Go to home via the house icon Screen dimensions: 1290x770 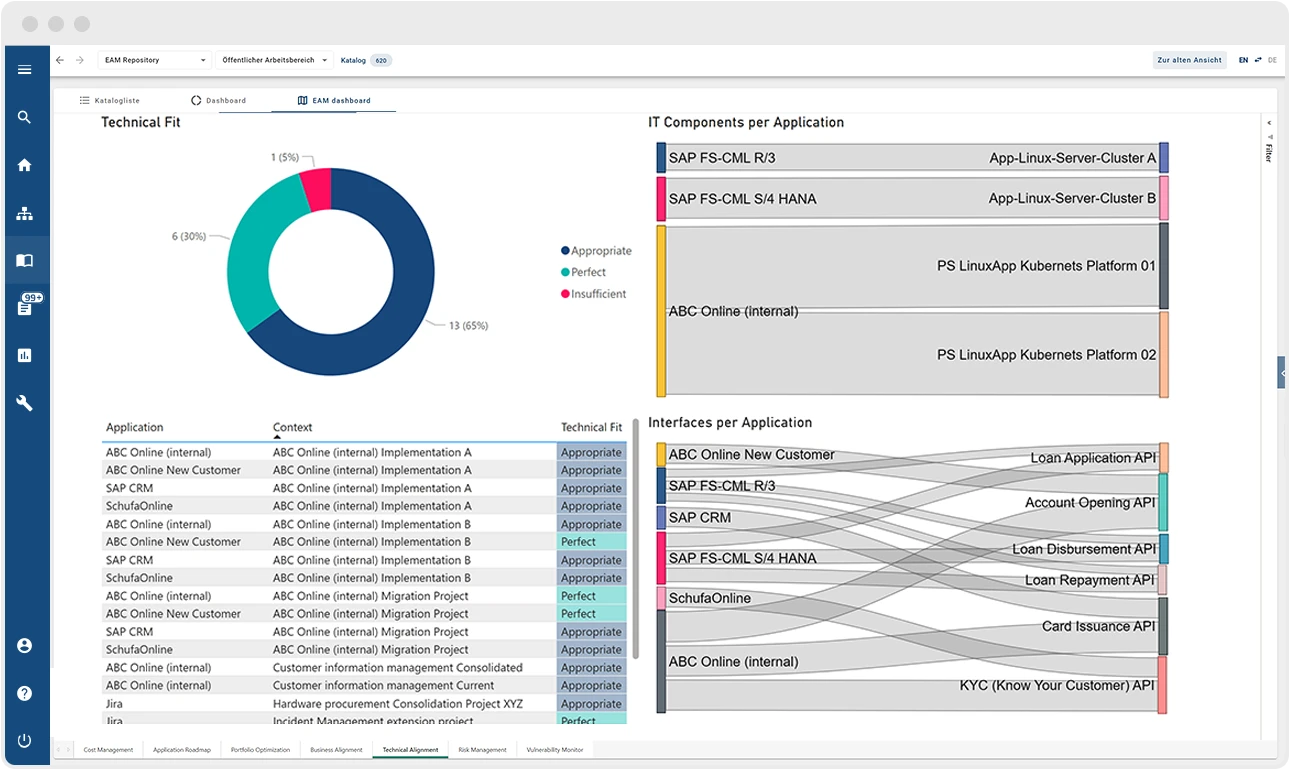(25, 165)
